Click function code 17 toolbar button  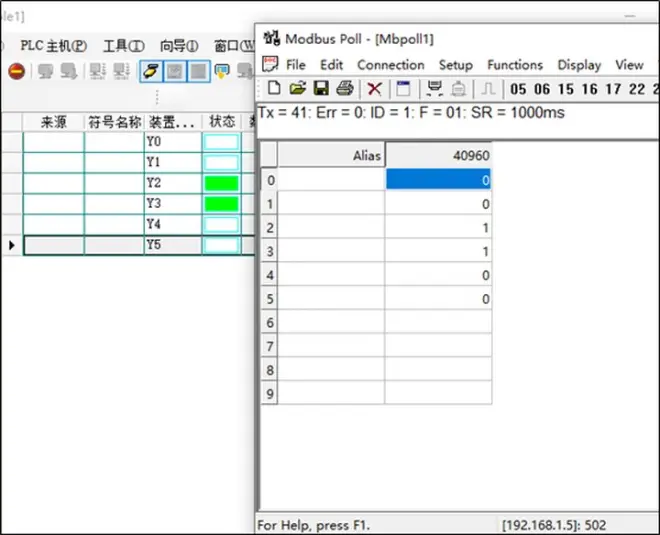point(613,89)
